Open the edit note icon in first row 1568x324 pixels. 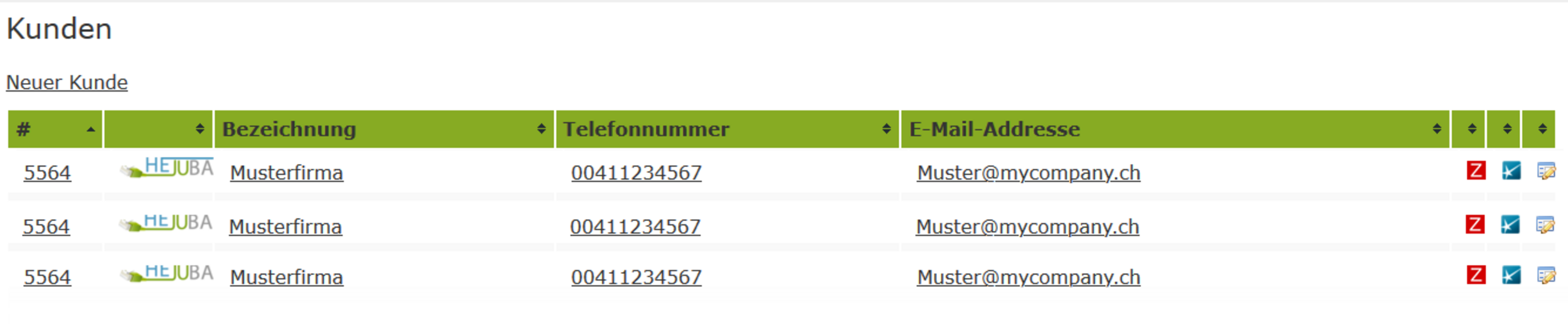point(1546,170)
